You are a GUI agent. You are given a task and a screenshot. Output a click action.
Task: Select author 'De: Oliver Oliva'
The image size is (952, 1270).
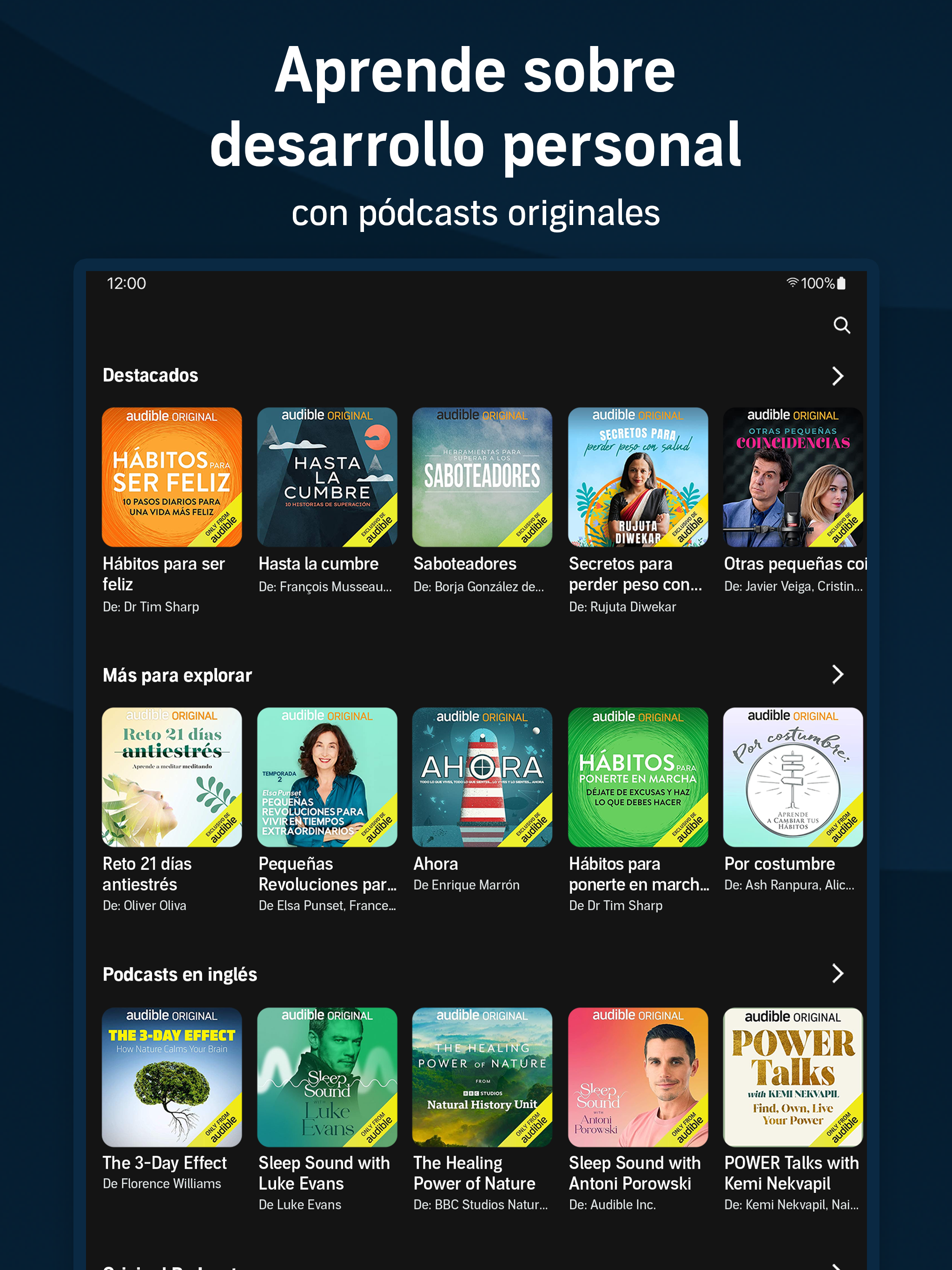click(x=145, y=906)
